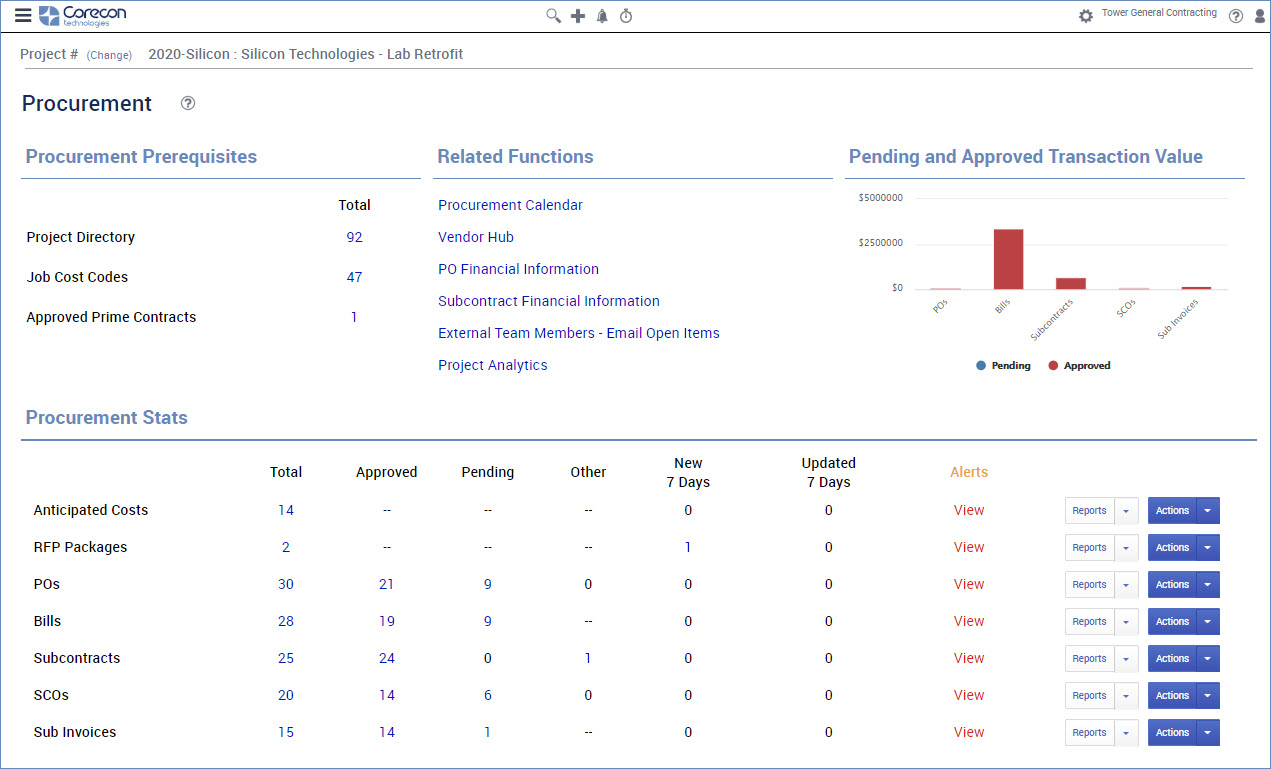Click Sub Invoices total 15
This screenshot has height=769, width=1271.
[286, 732]
